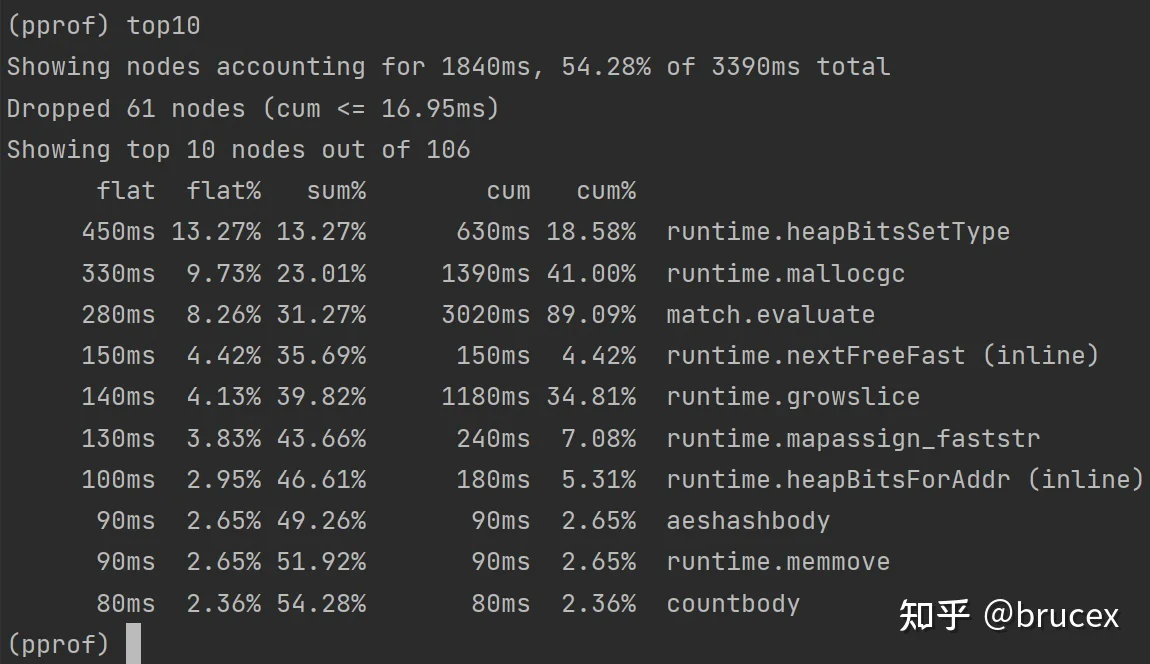The height and width of the screenshot is (664, 1150).
Task: Click the runtime.heapBitsSetType function name
Action: 837,232
